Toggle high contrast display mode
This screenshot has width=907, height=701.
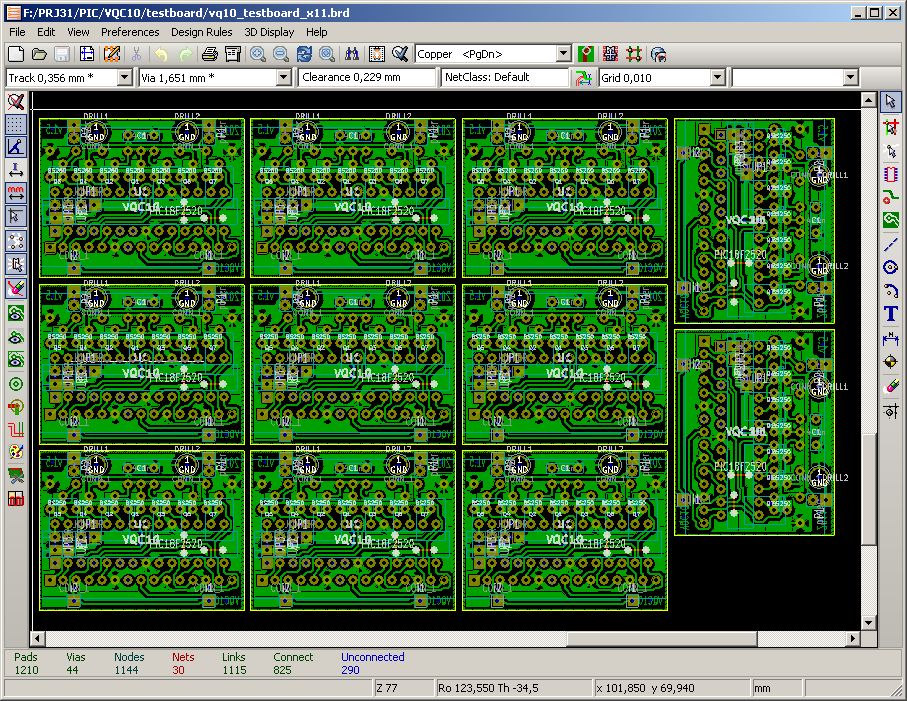click(16, 452)
